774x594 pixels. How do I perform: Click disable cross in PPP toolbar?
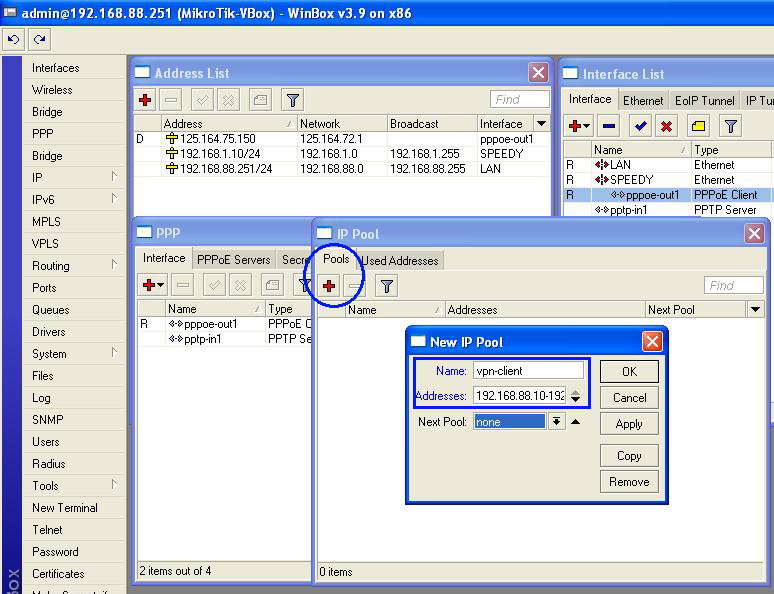(x=240, y=285)
